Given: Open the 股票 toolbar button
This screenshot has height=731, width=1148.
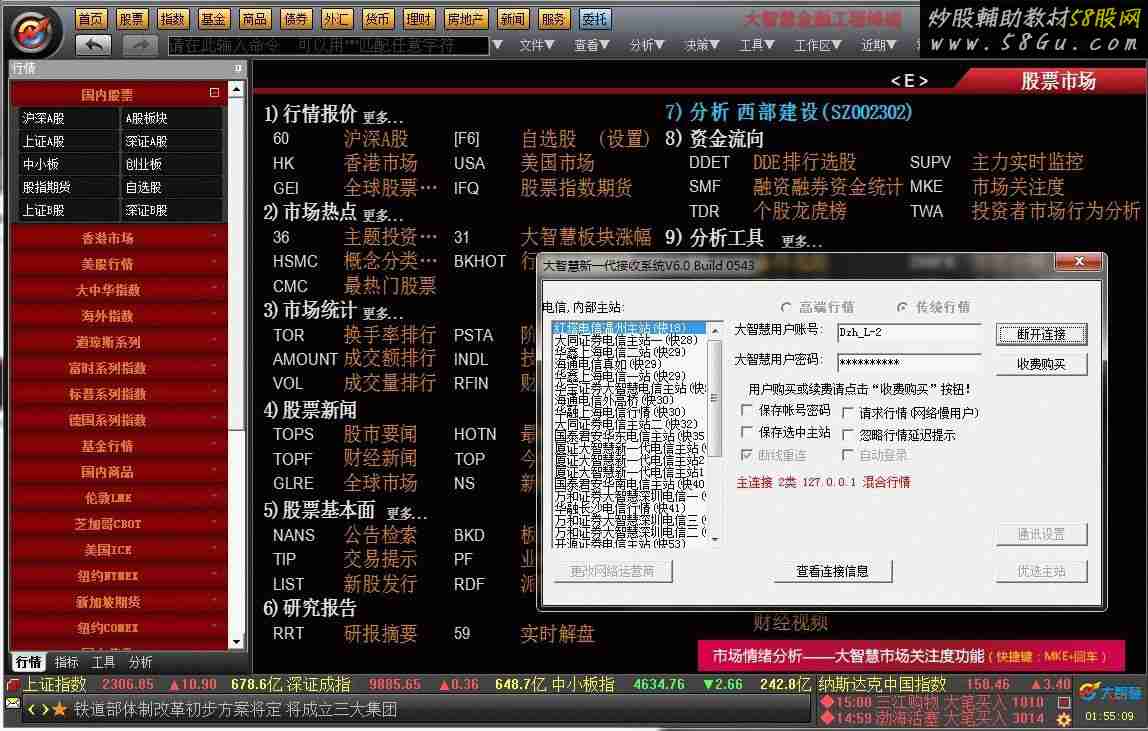Looking at the screenshot, I should click(x=132, y=19).
